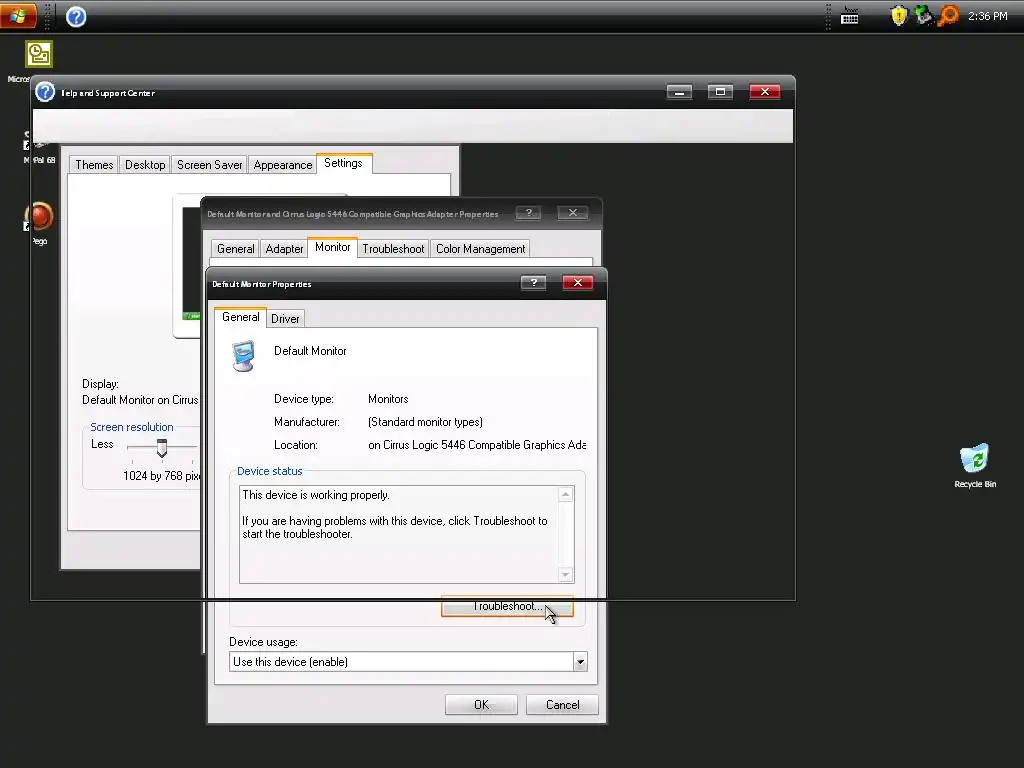This screenshot has height=768, width=1024.
Task: Click OK in Default Monitor Properties
Action: click(x=481, y=705)
